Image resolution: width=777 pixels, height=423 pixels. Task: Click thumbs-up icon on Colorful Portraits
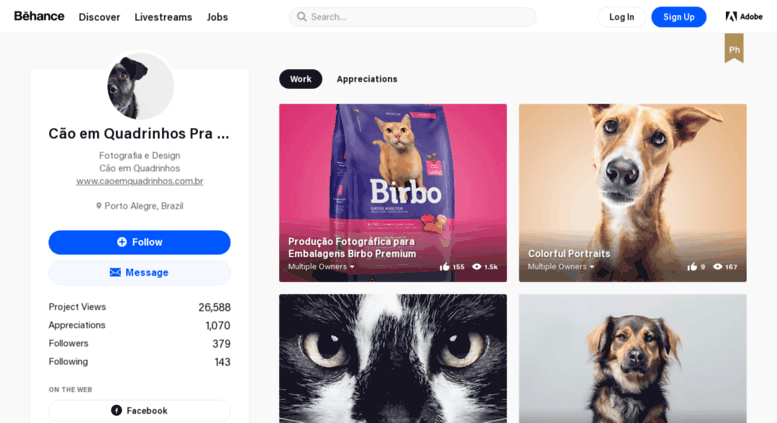click(692, 266)
